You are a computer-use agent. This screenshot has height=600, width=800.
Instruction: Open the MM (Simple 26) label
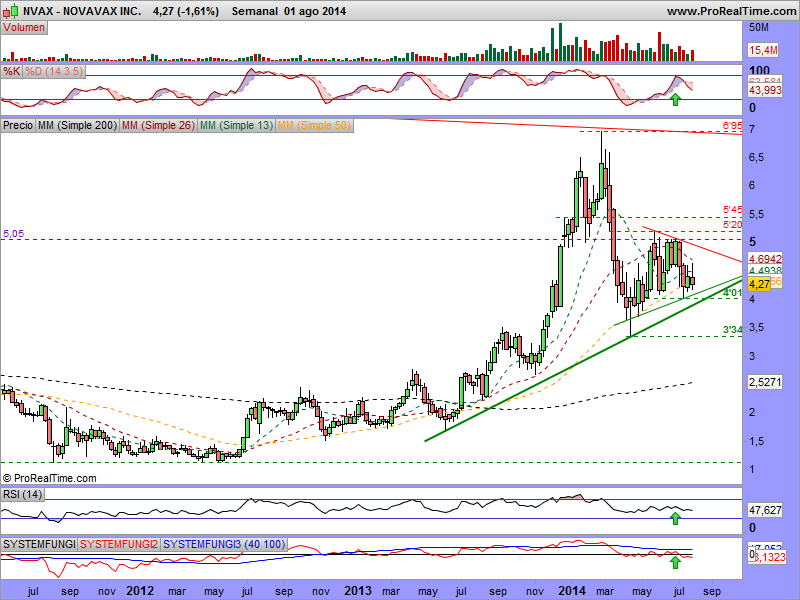point(158,125)
